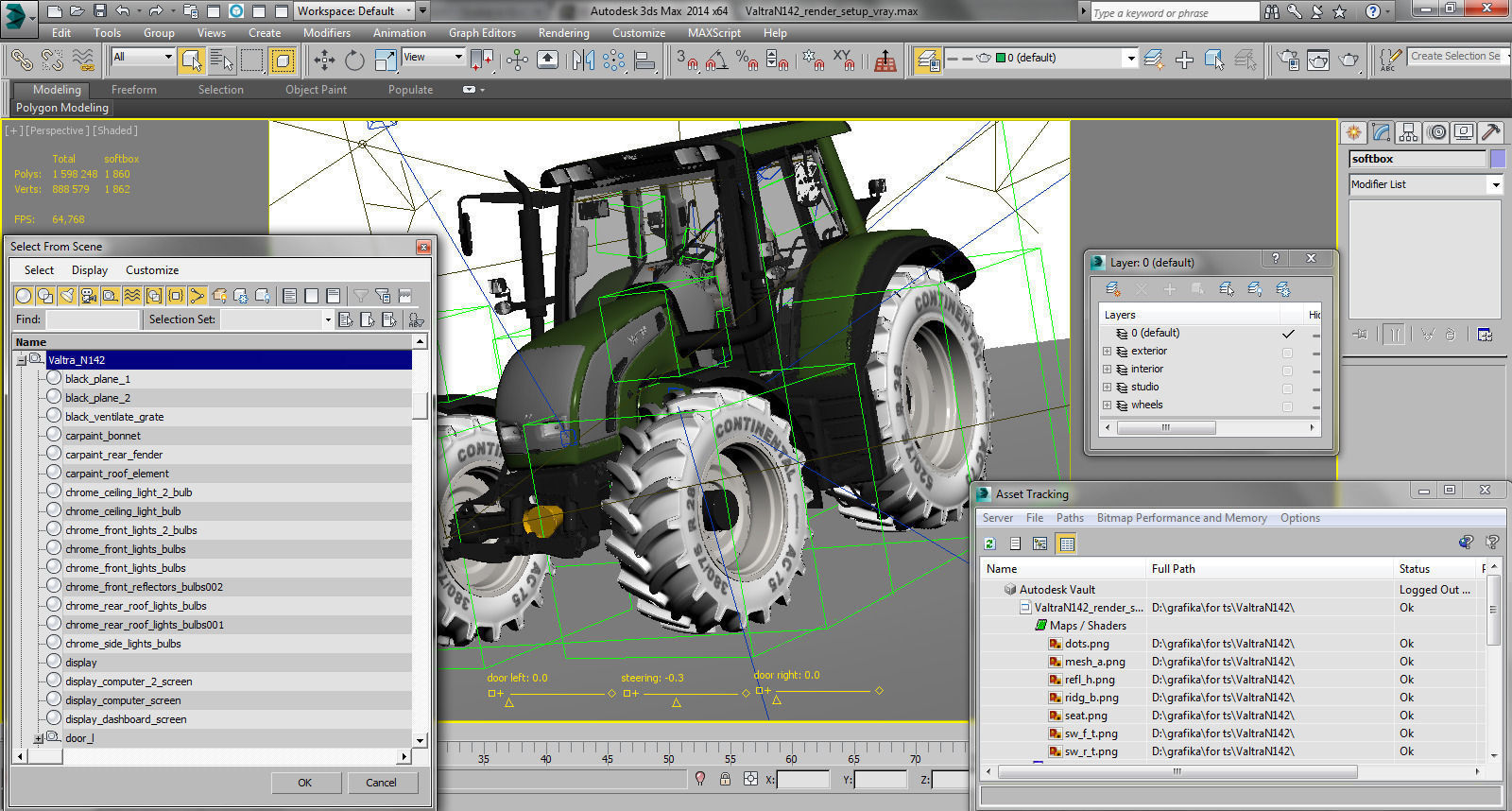This screenshot has height=811, width=1512.
Task: Open Select by Name tool
Action: [x=222, y=60]
